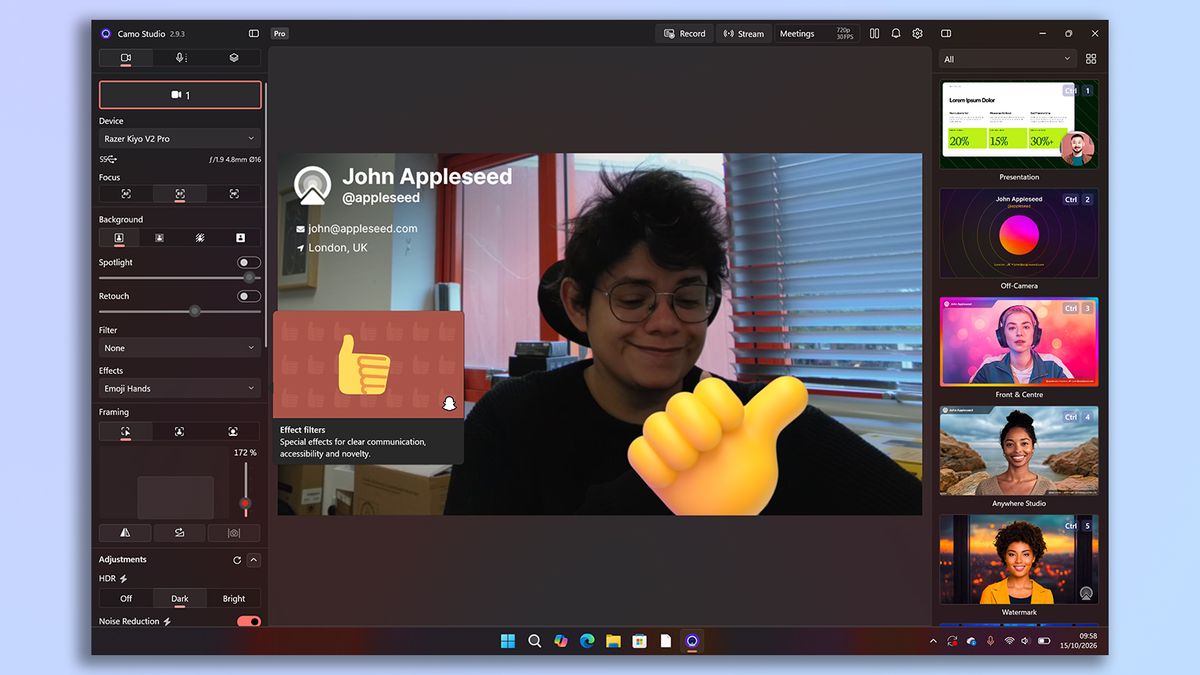Image resolution: width=1200 pixels, height=675 pixels.
Task: Set HDR to Bright
Action: (234, 599)
